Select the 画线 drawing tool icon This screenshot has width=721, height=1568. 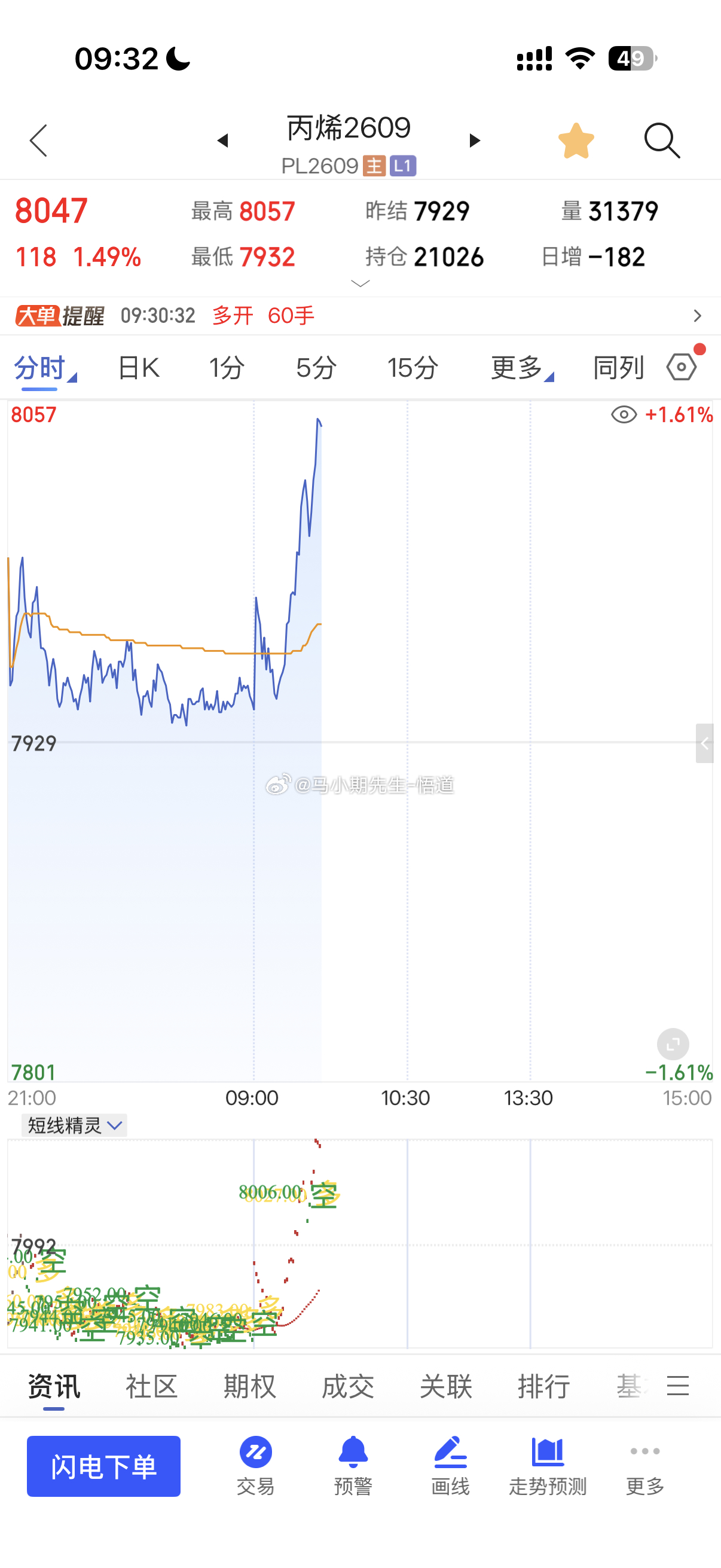[450, 1466]
